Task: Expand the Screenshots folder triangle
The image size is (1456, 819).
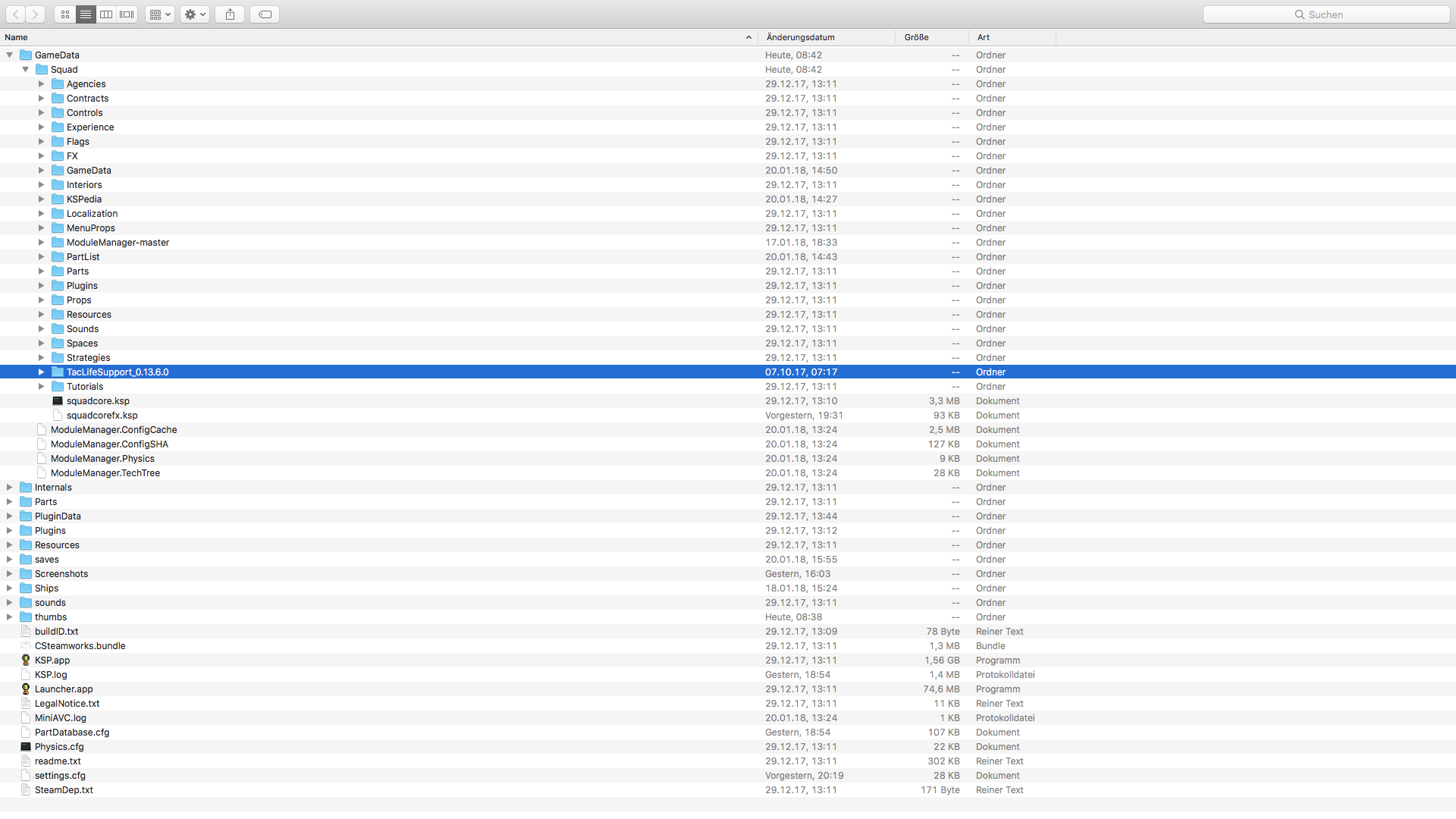Action: 10,574
